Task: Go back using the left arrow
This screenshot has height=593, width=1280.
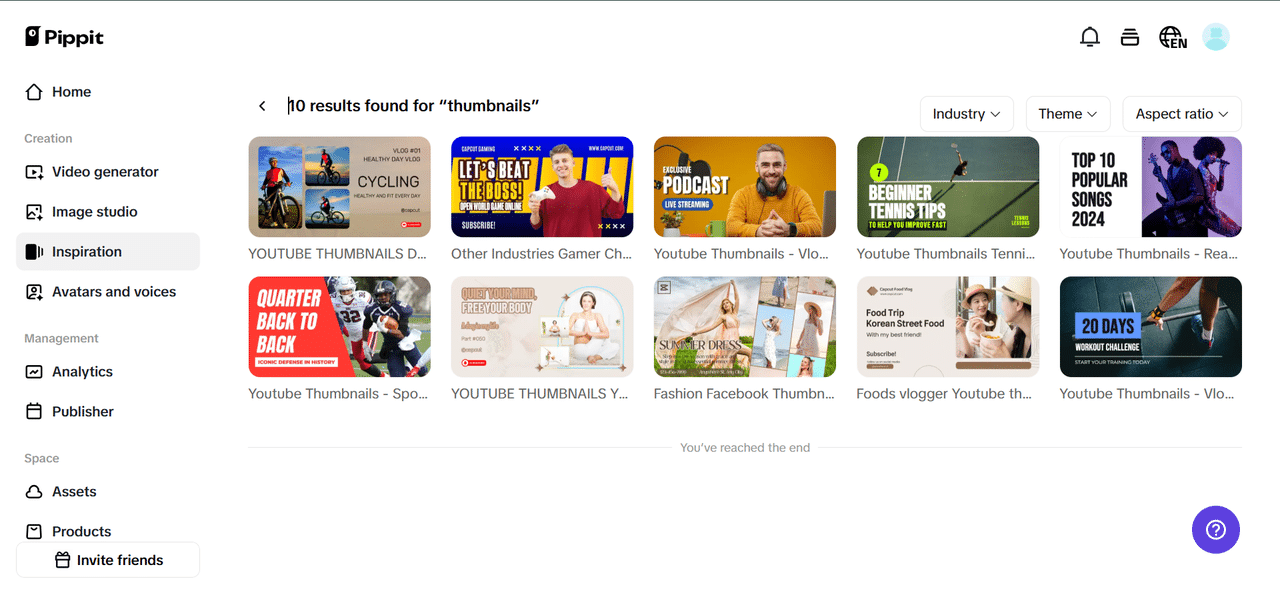Action: (x=262, y=106)
